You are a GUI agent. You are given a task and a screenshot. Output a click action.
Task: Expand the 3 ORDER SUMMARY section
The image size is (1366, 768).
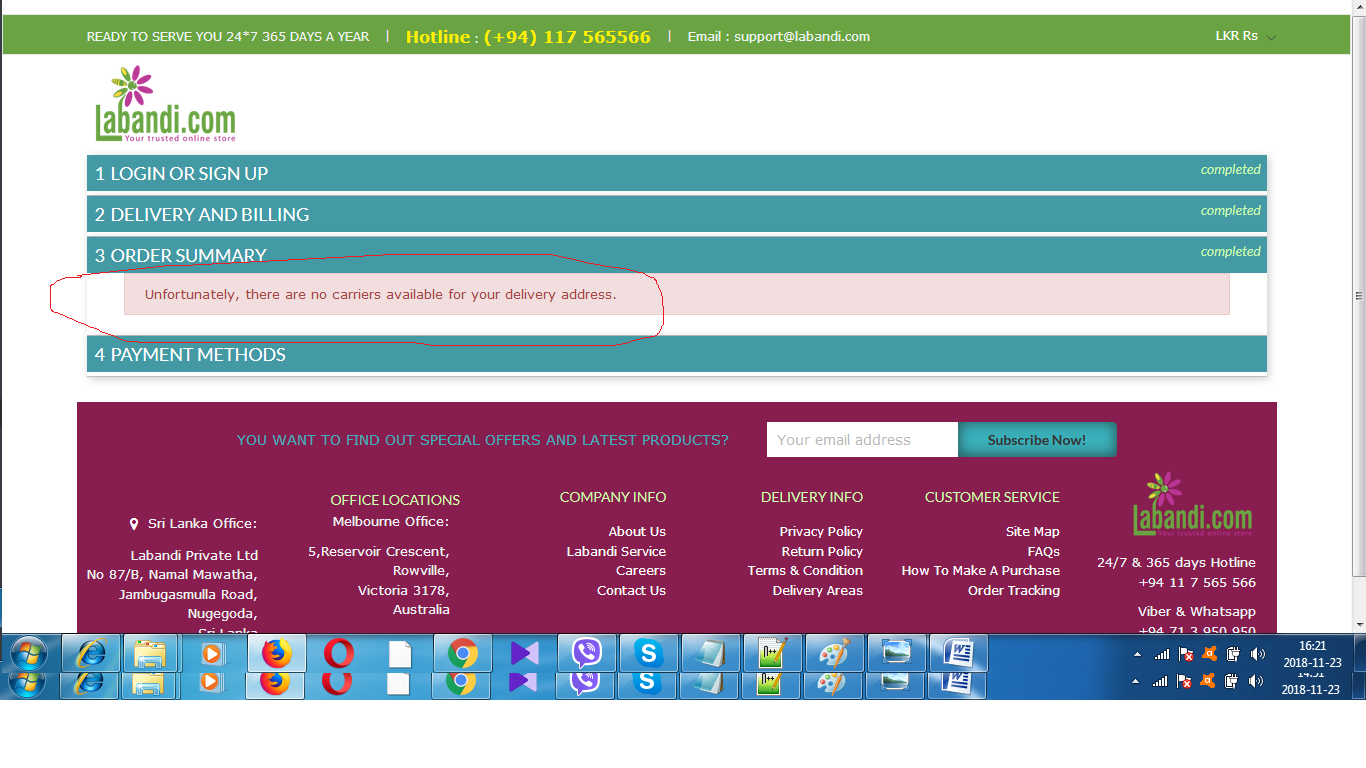(x=677, y=255)
